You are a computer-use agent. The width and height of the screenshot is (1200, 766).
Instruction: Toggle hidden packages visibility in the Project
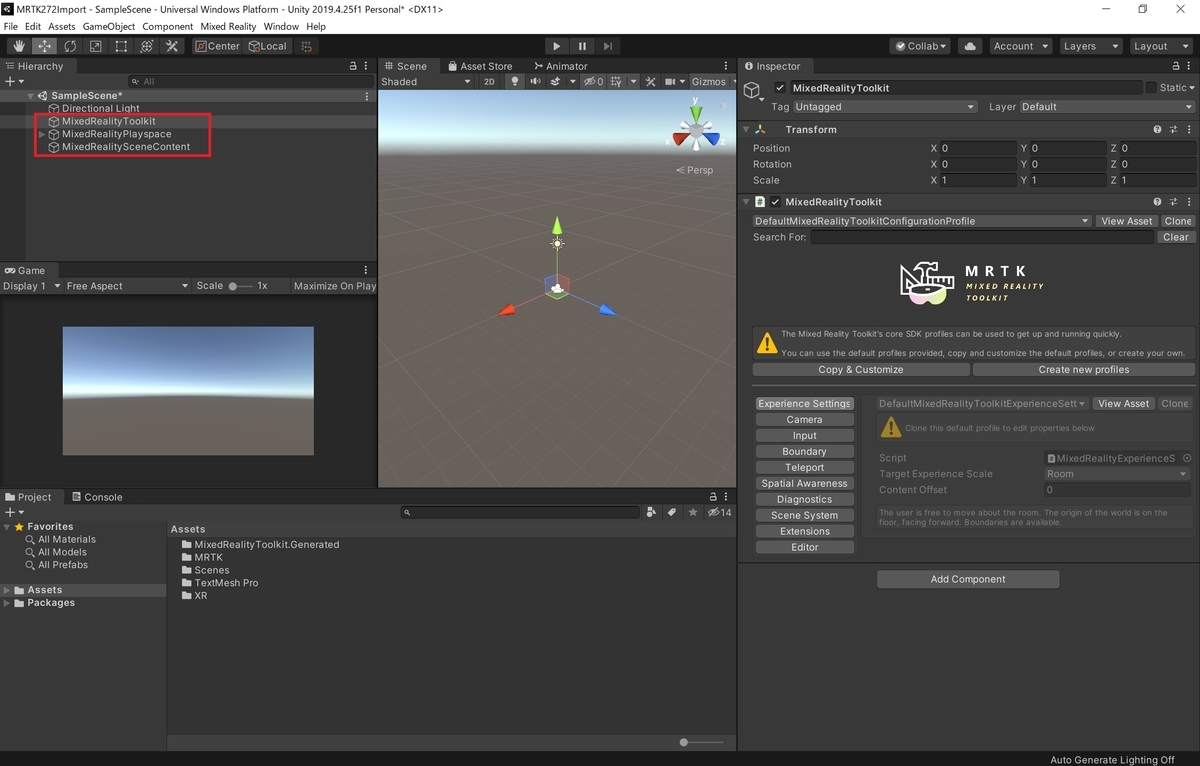719,512
